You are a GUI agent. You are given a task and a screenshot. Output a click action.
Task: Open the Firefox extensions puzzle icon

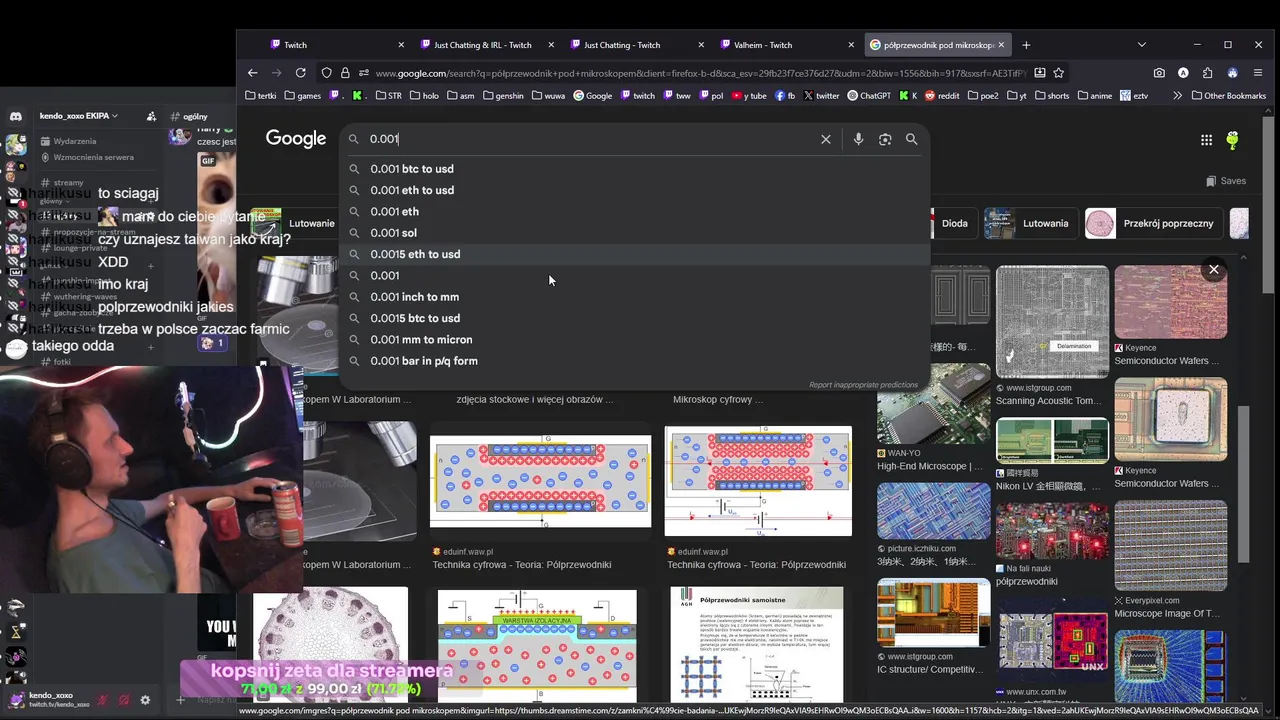1207,73
